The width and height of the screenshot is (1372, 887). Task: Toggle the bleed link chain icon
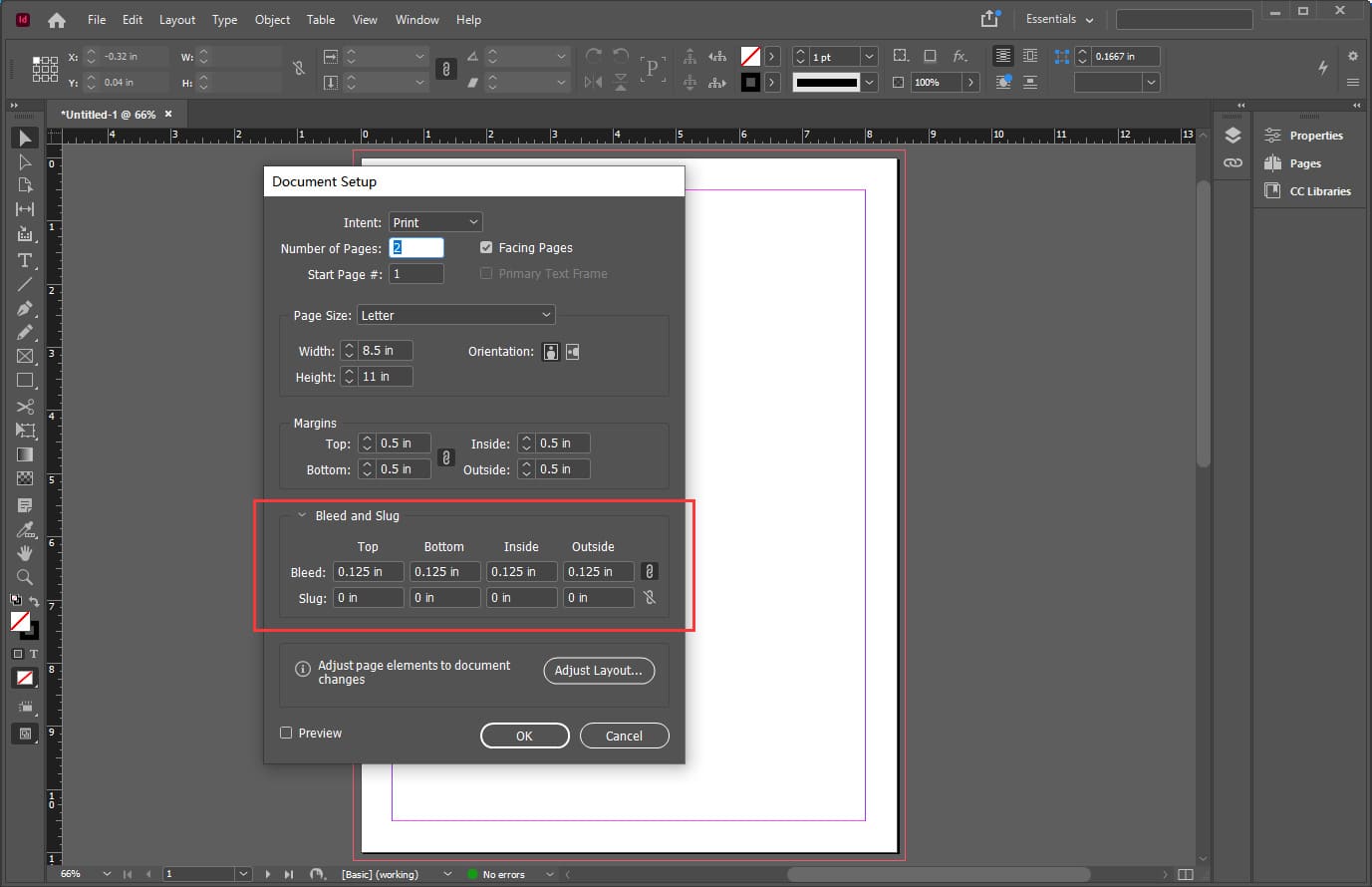point(649,571)
